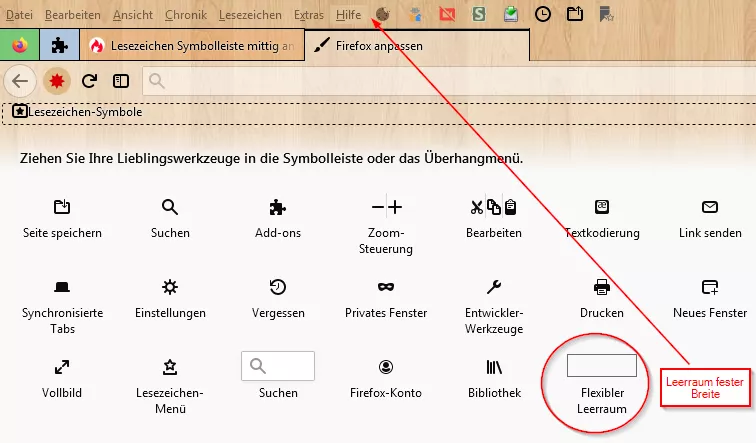
Task: Open the Ansicht menu
Action: click(133, 15)
